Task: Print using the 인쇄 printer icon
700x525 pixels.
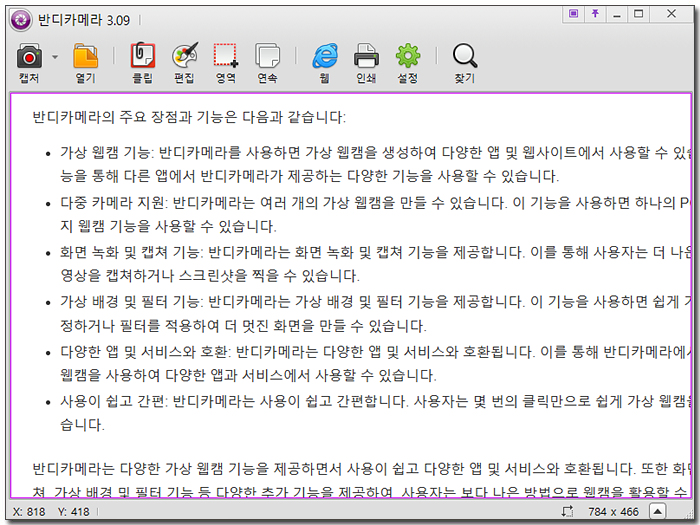Action: click(x=366, y=56)
